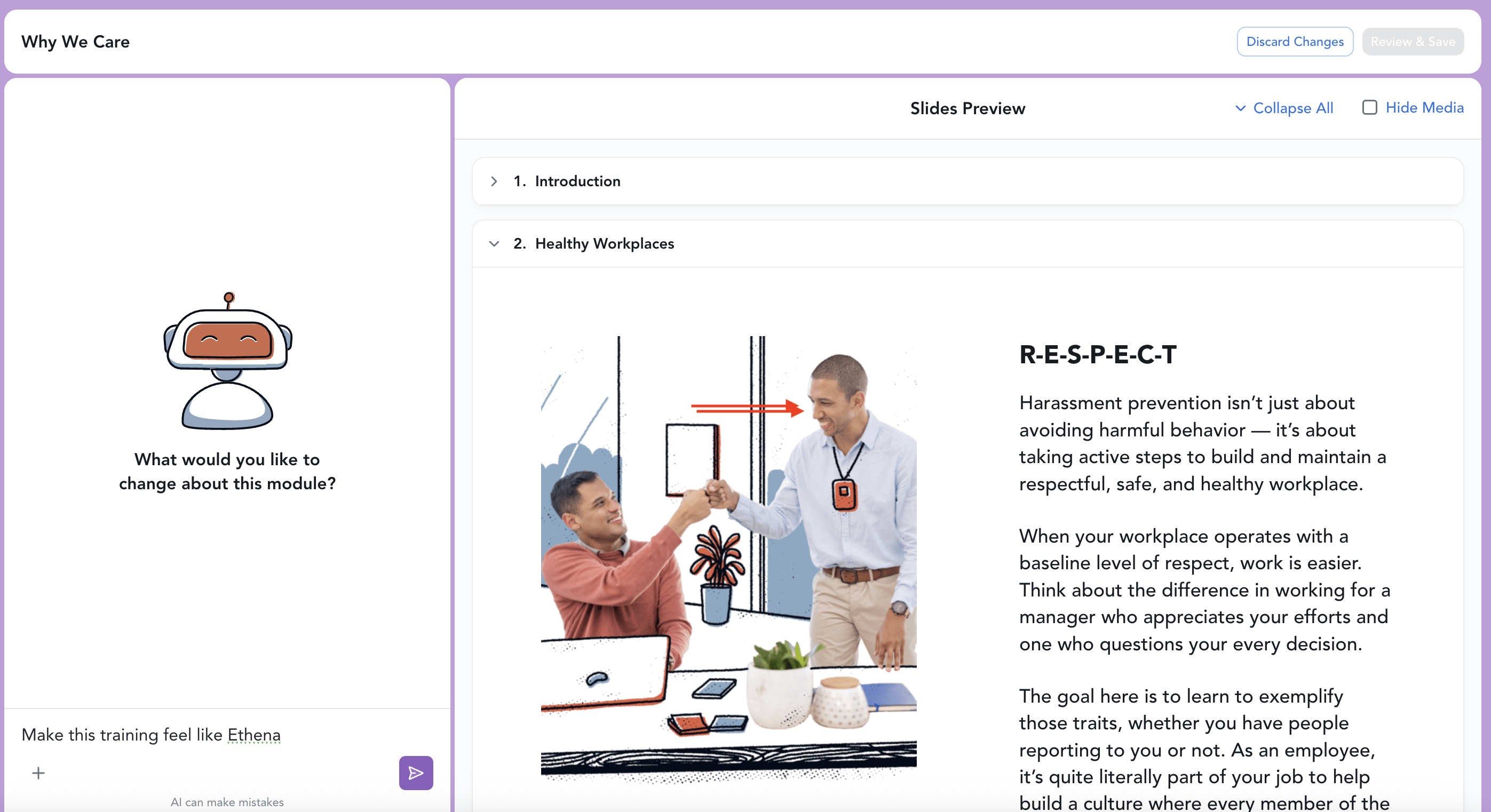Click the R-E-S-P-E-C-T slide heading
This screenshot has width=1491, height=812.
(x=1097, y=354)
